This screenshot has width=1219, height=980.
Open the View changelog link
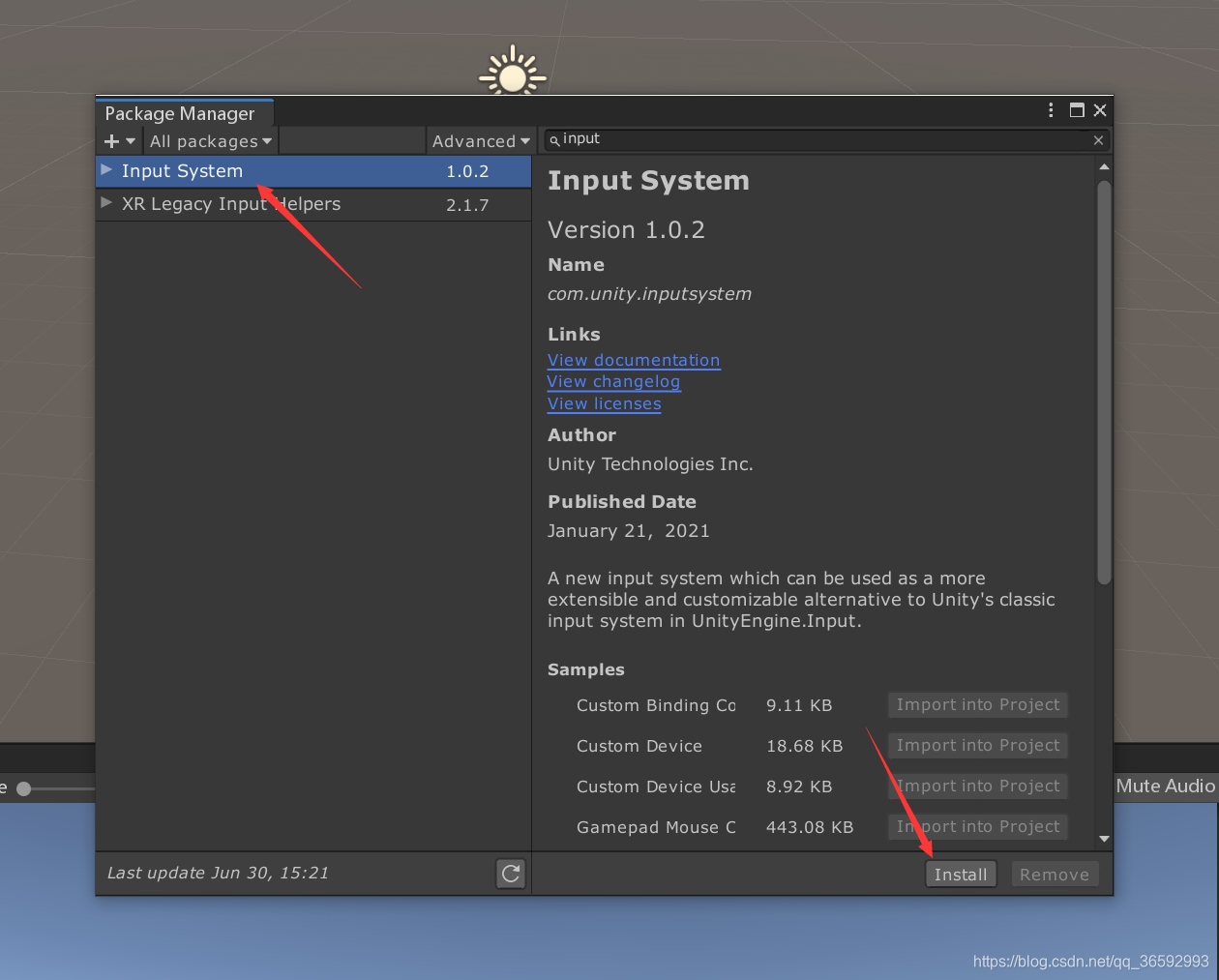pos(613,382)
